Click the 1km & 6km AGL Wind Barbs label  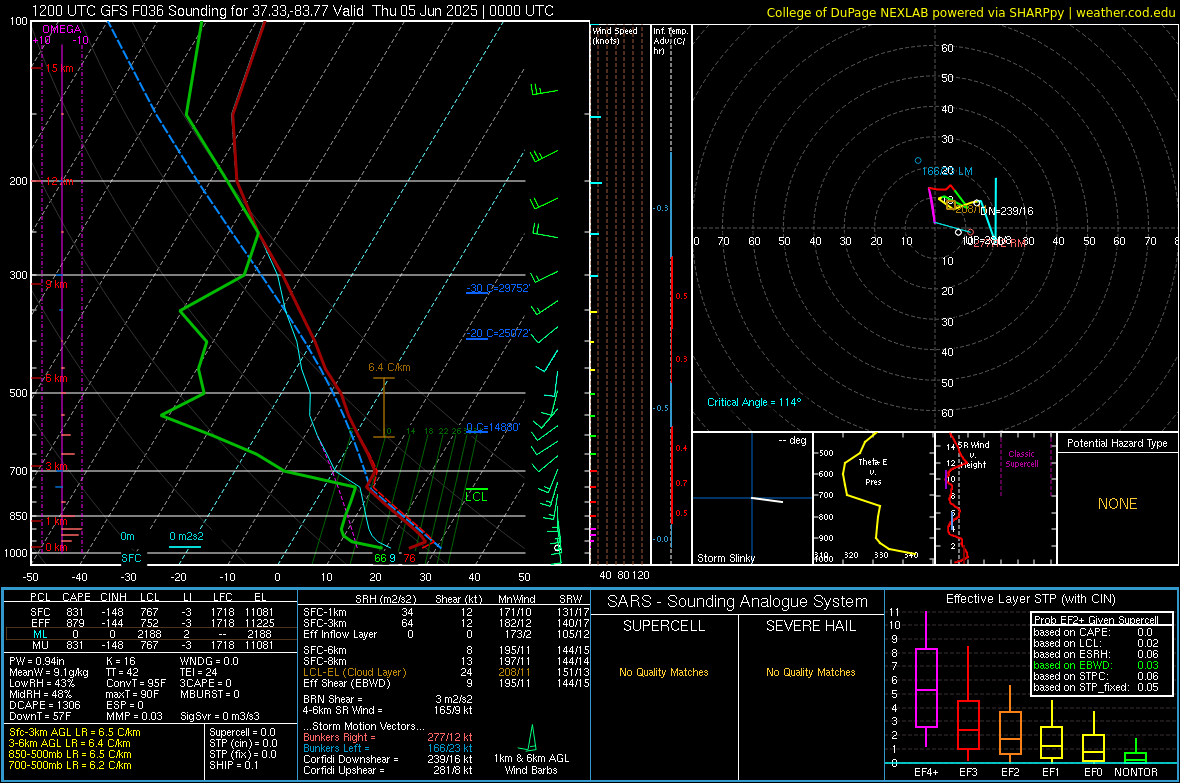pos(531,764)
